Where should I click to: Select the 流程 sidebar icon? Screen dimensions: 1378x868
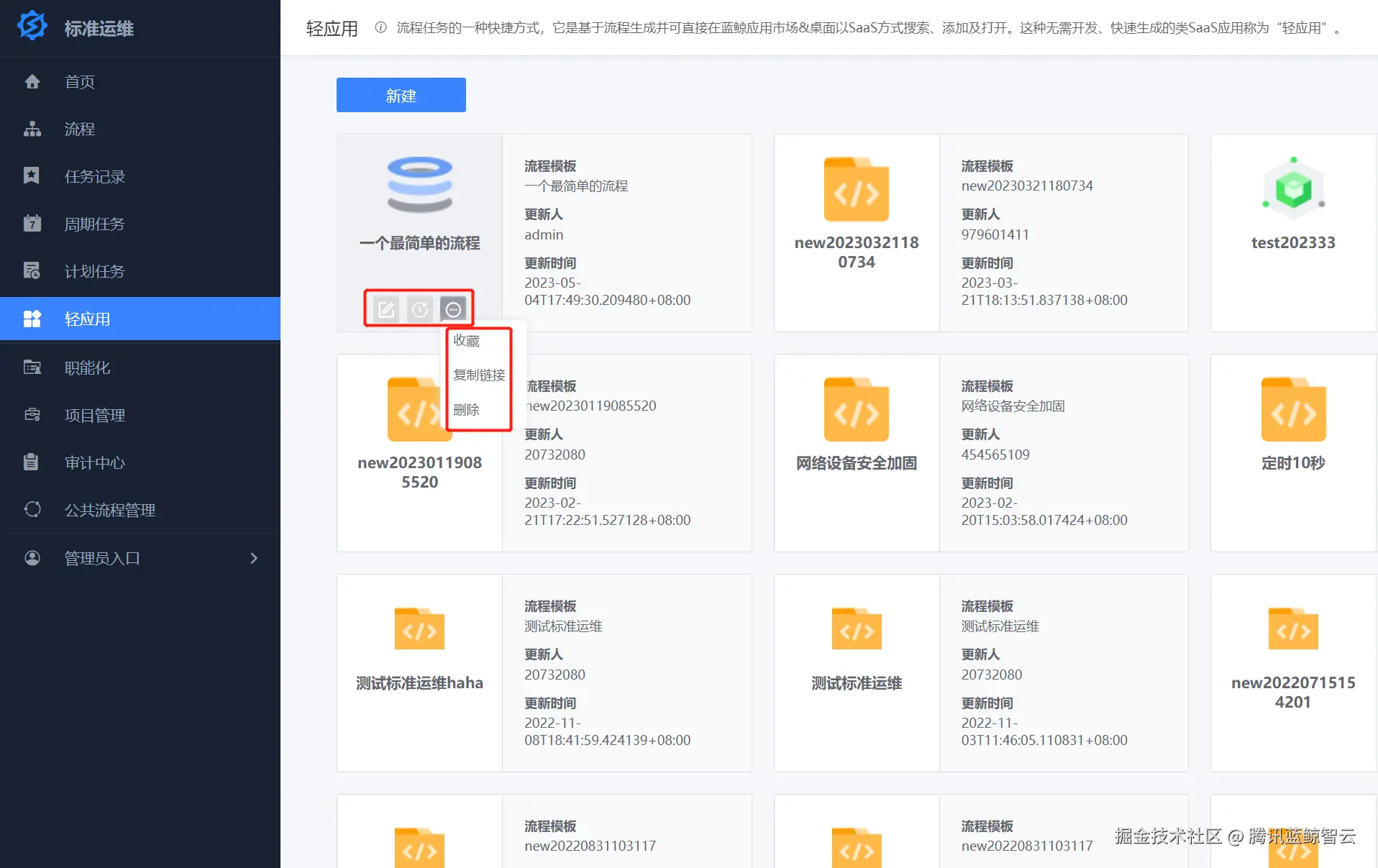click(32, 129)
